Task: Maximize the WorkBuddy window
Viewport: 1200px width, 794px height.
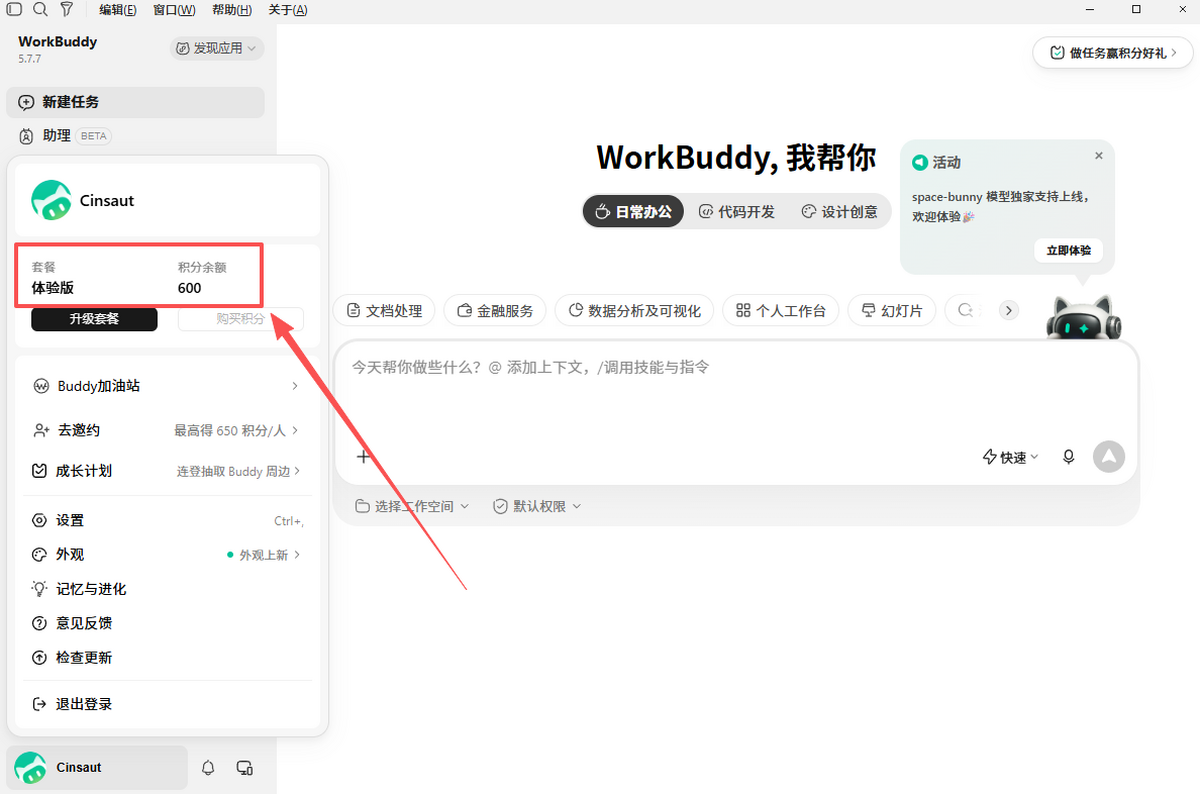Action: [1136, 9]
